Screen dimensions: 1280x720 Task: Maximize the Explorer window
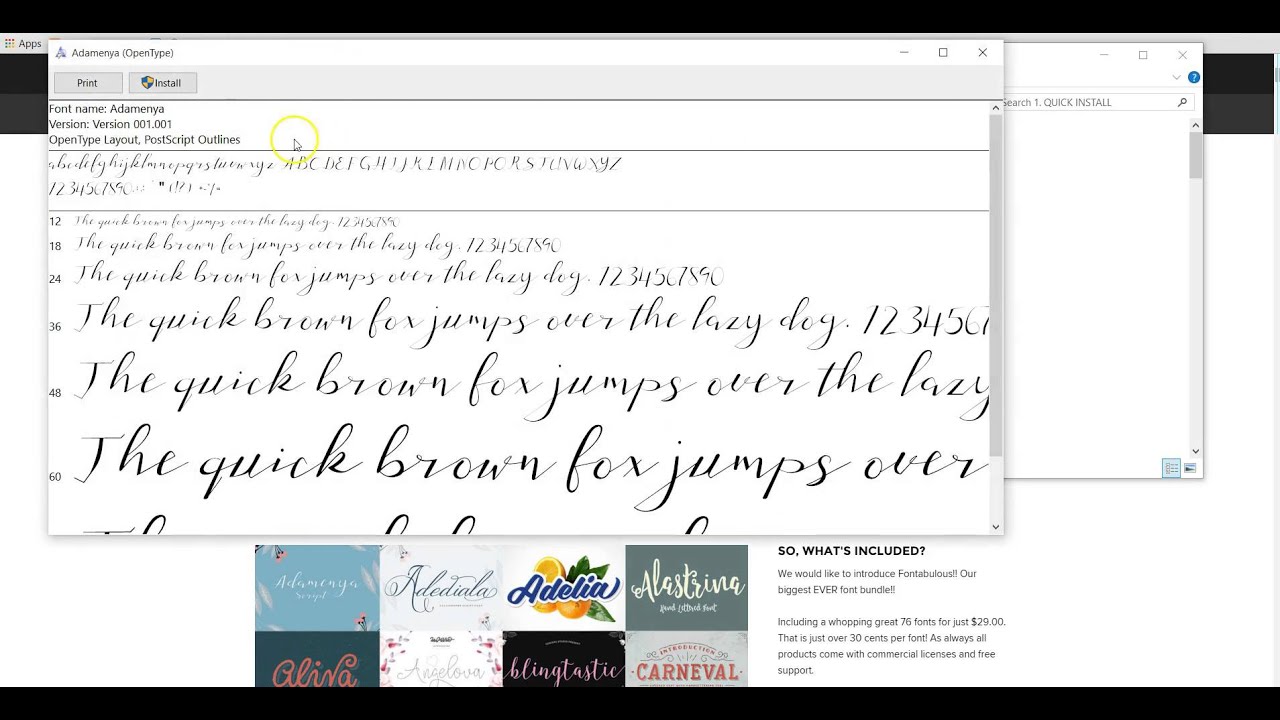pyautogui.click(x=1143, y=55)
